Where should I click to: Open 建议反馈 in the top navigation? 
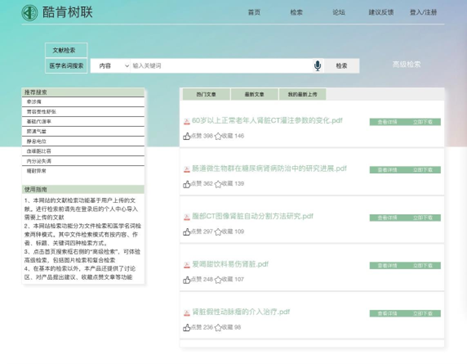[x=381, y=12]
